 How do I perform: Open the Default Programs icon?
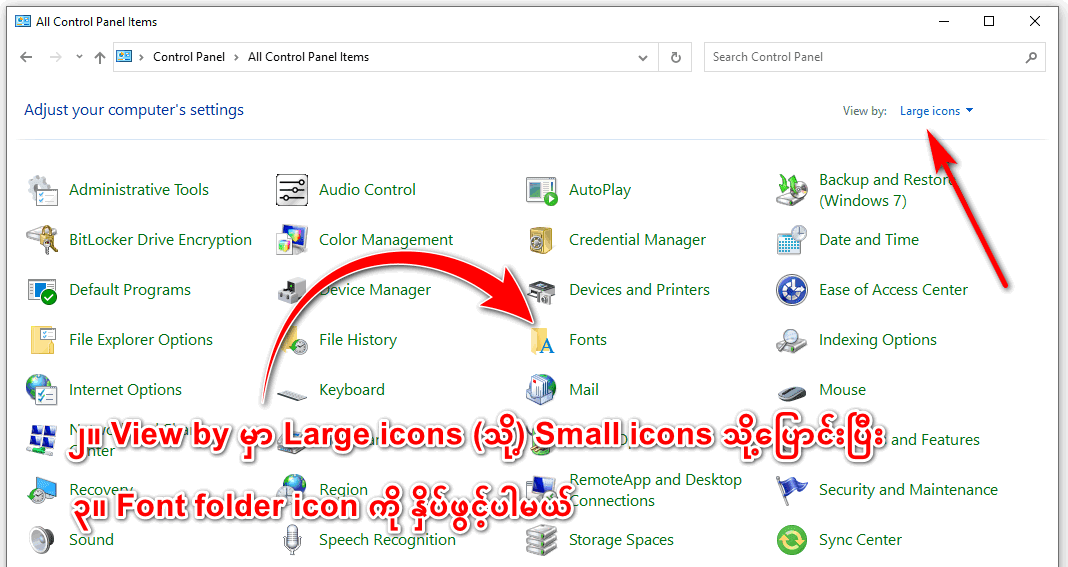click(42, 290)
